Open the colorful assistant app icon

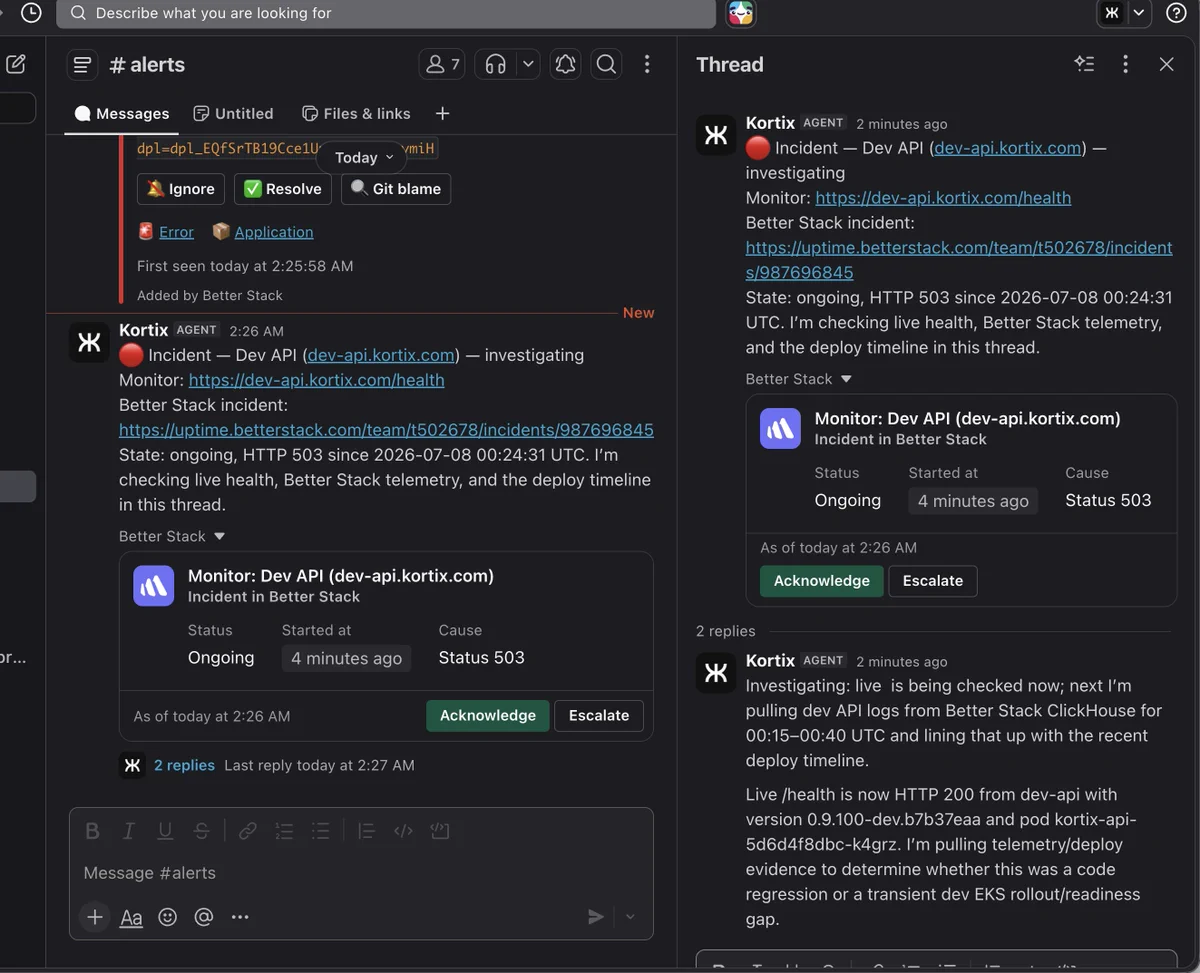point(740,13)
